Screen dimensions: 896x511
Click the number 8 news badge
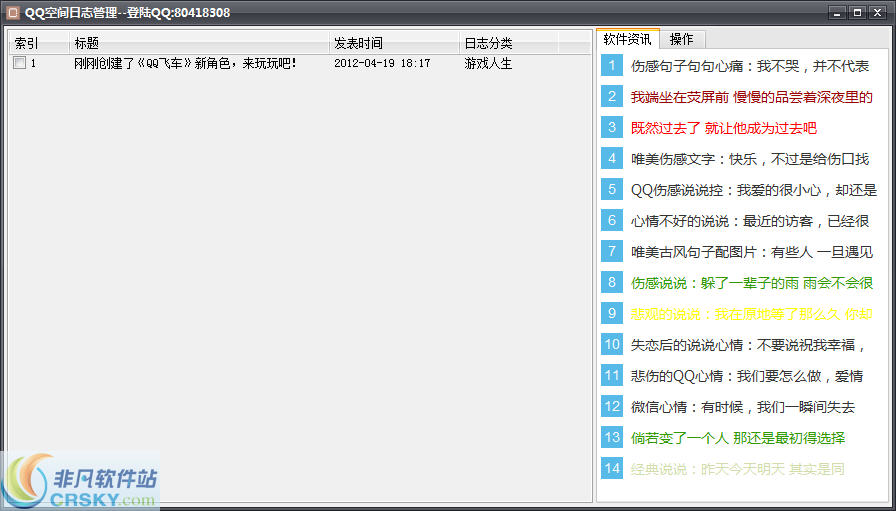pyautogui.click(x=612, y=282)
